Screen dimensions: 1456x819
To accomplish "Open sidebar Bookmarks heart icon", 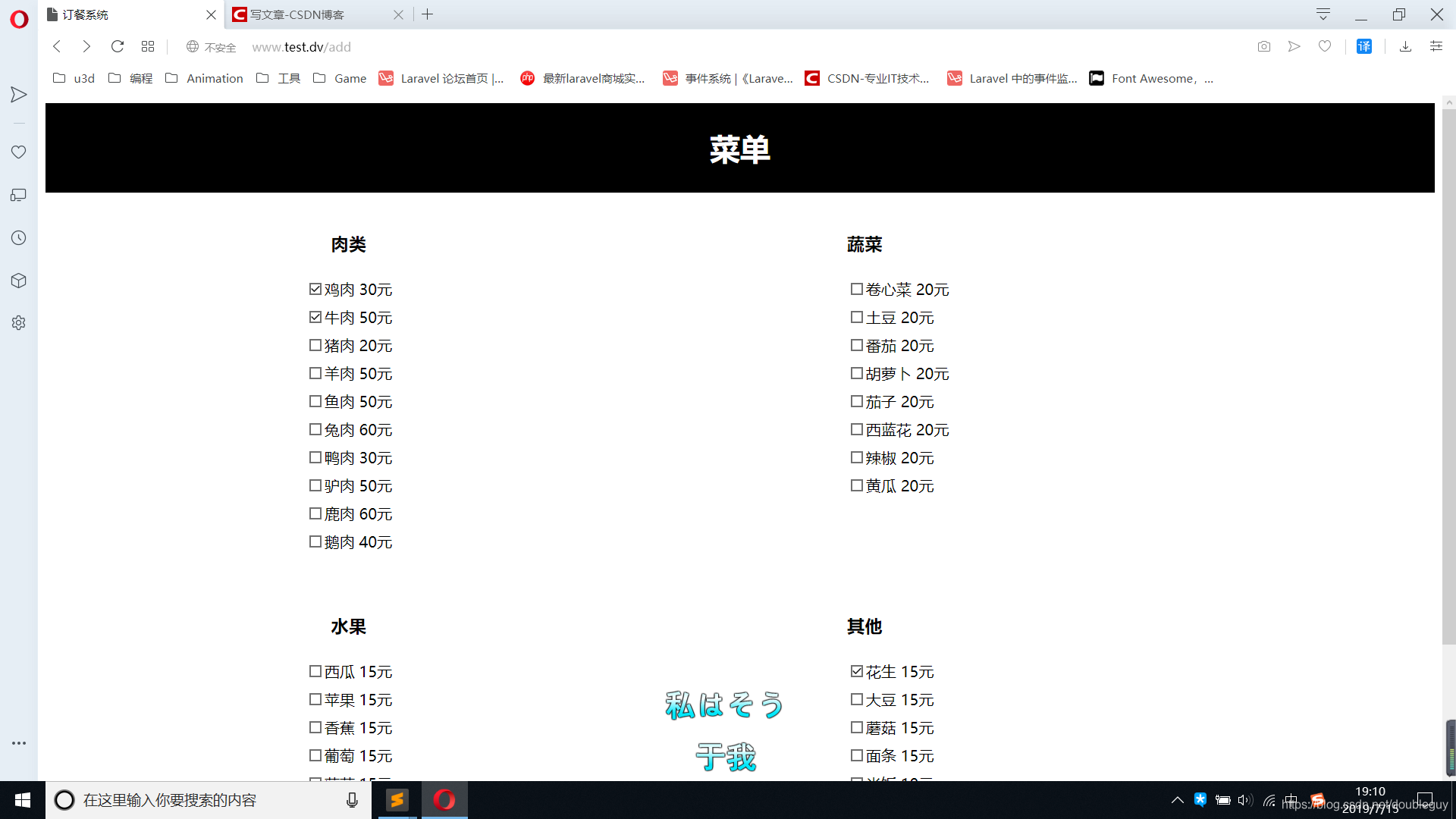I will pos(19,152).
